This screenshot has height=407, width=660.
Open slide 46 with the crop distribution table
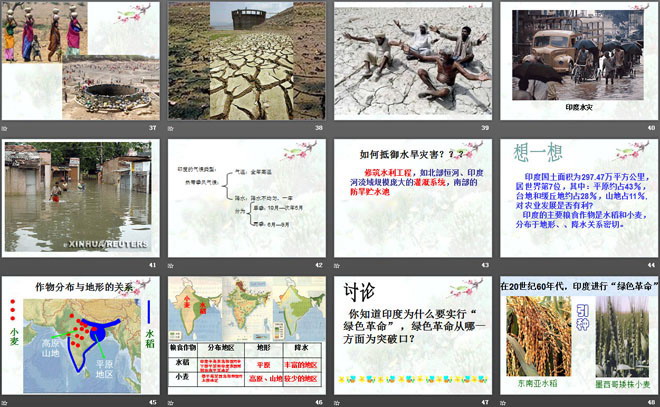pyautogui.click(x=245, y=334)
